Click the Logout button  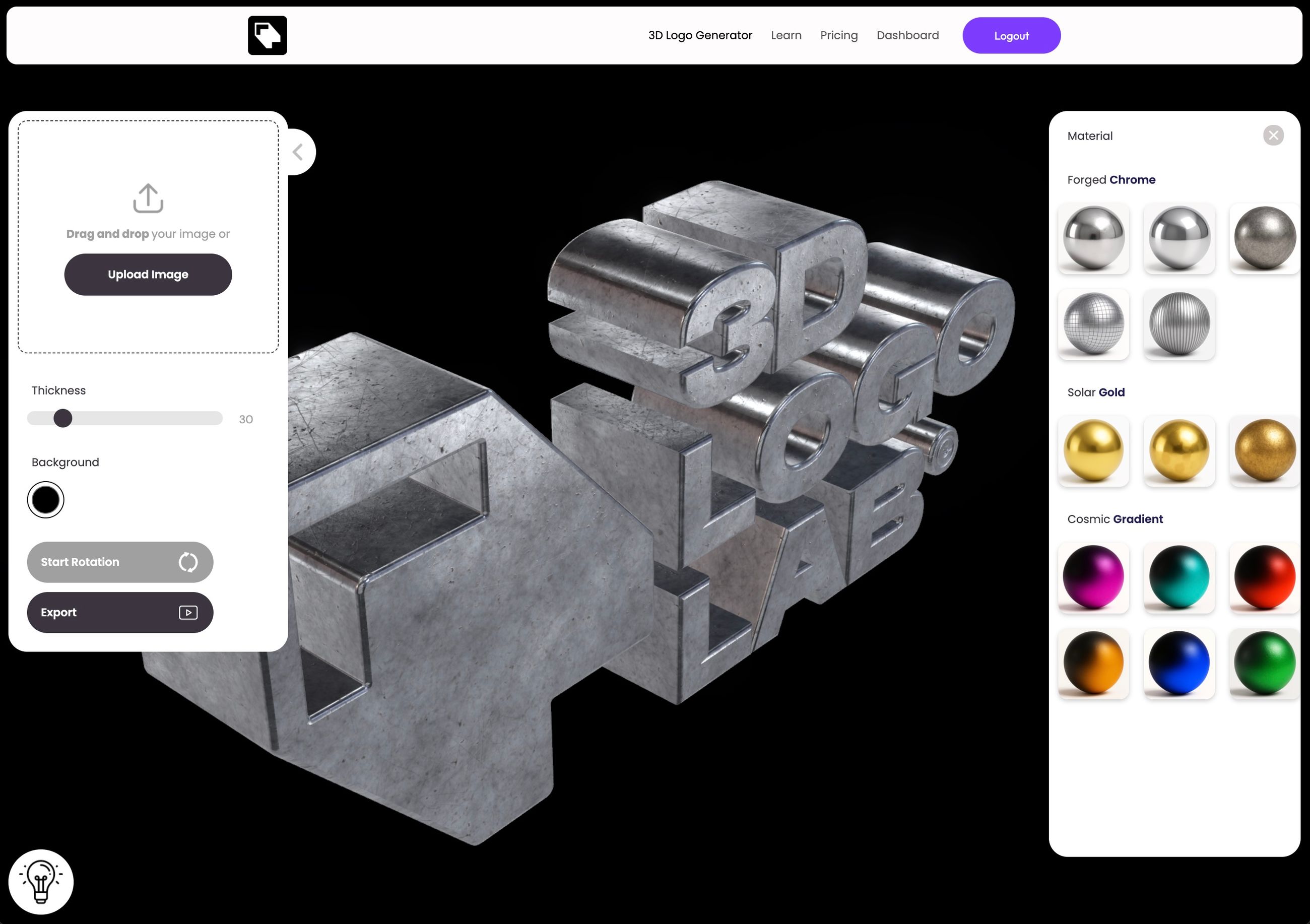(x=1011, y=35)
